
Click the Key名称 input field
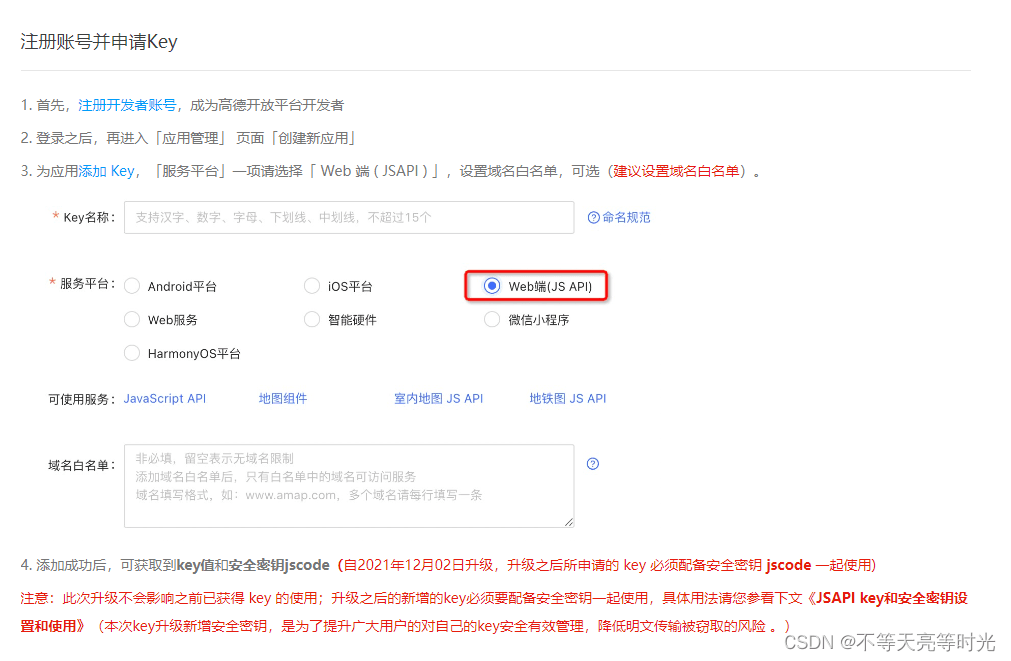349,217
